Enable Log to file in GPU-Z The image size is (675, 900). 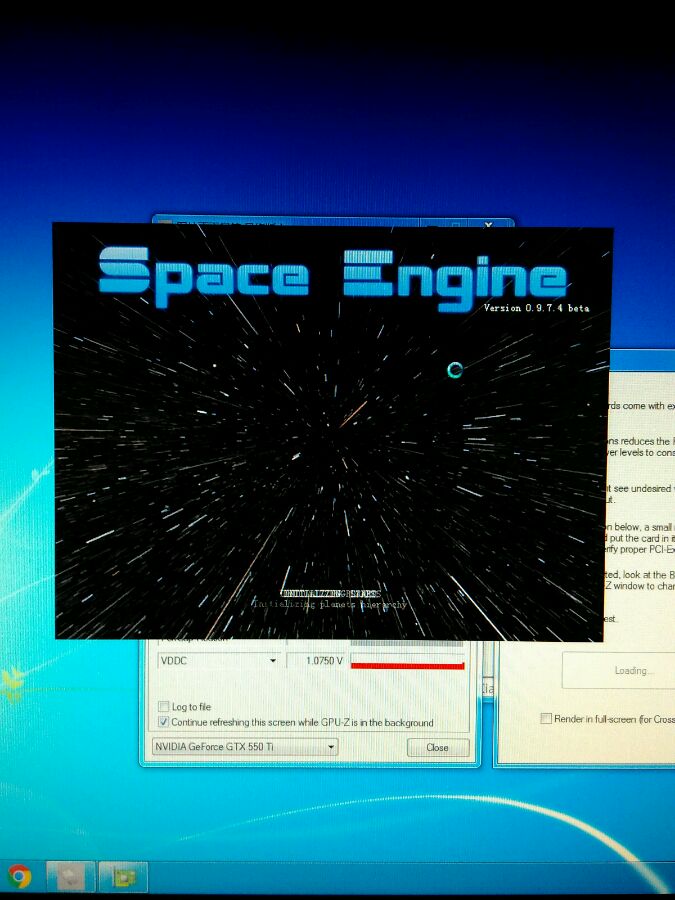[x=164, y=706]
